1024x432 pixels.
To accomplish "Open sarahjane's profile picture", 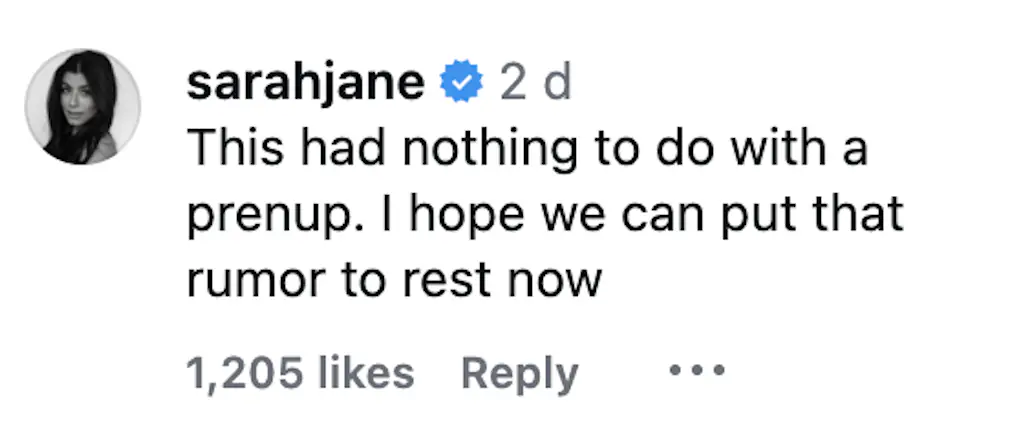I will pyautogui.click(x=83, y=108).
